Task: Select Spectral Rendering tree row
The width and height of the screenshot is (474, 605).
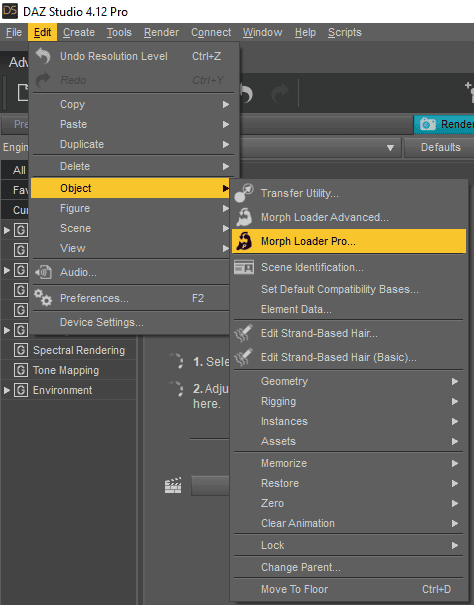Action: pyautogui.click(x=68, y=350)
